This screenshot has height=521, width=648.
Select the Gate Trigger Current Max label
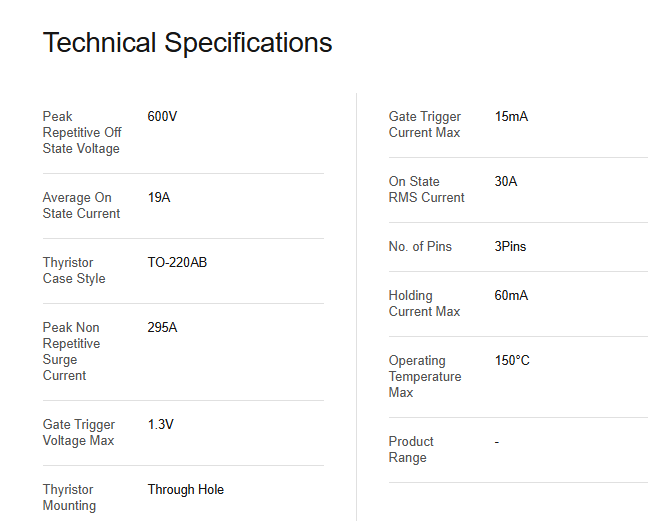[x=425, y=124]
